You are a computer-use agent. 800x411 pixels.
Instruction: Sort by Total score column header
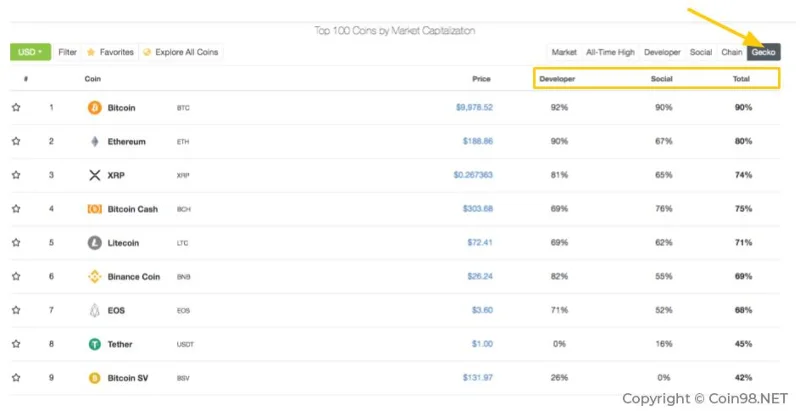741,79
